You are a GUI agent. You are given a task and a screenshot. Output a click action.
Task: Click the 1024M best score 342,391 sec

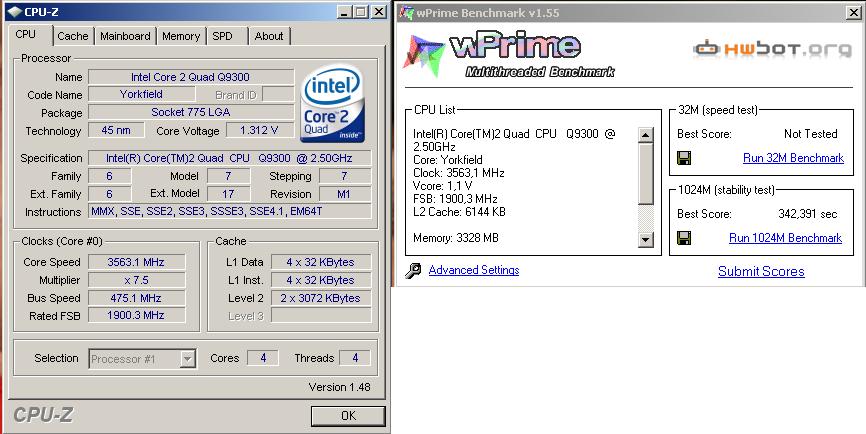[x=807, y=214]
